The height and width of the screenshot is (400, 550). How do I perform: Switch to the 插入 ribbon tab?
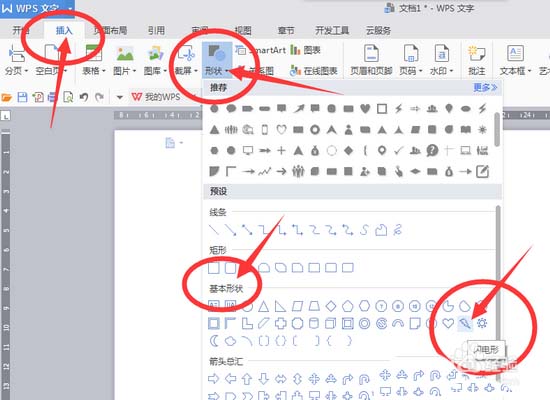[64, 31]
